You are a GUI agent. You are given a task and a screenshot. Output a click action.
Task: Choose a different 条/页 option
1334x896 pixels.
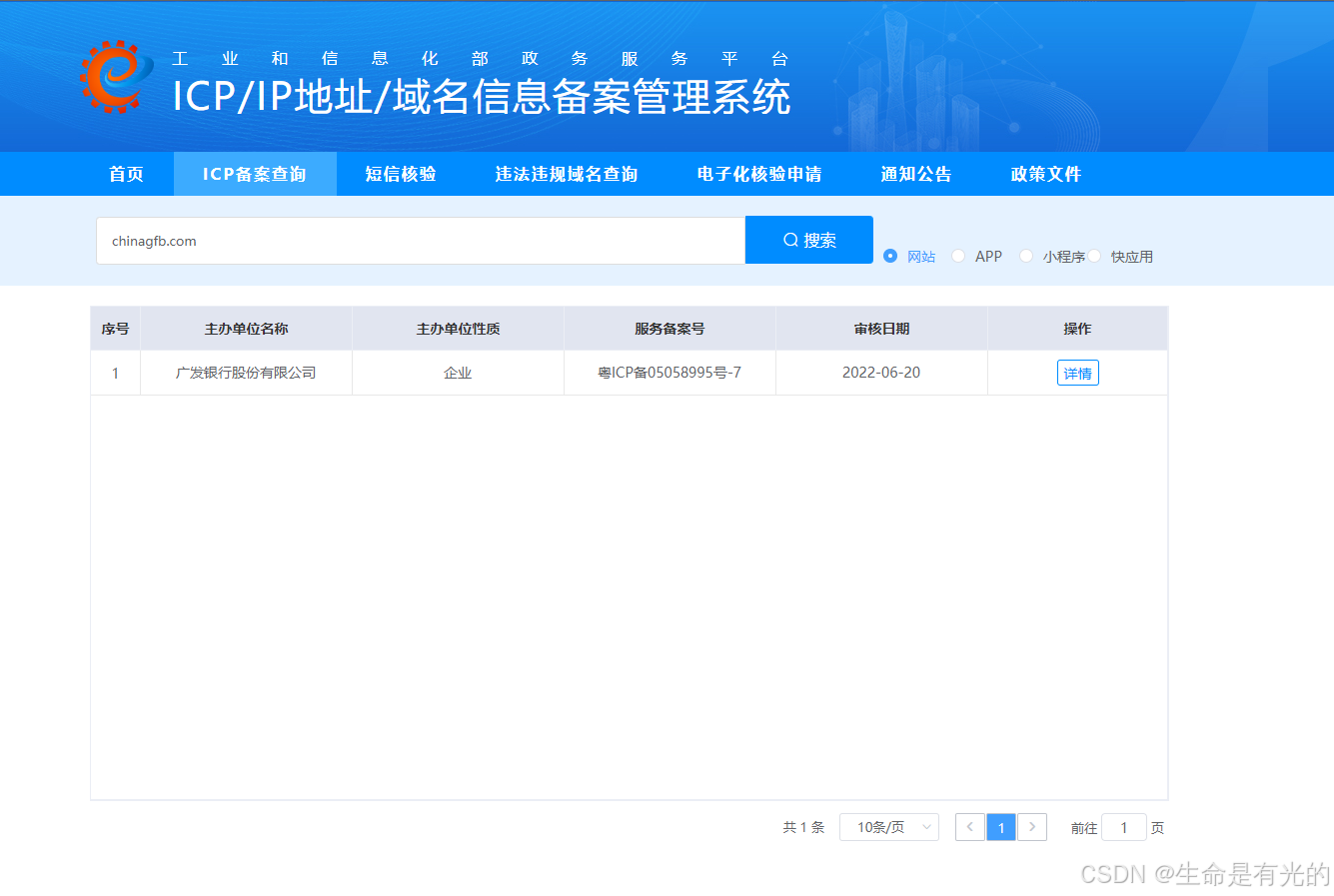889,827
